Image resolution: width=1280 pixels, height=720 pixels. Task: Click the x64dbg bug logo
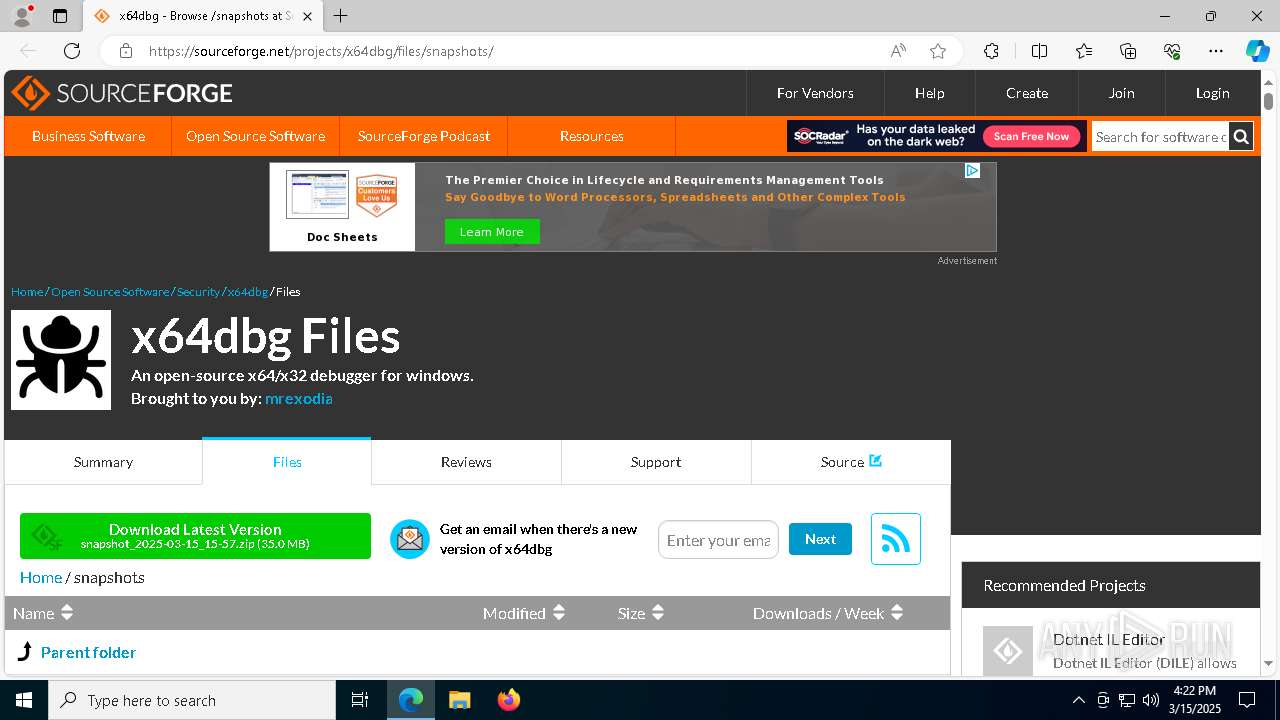(x=61, y=360)
